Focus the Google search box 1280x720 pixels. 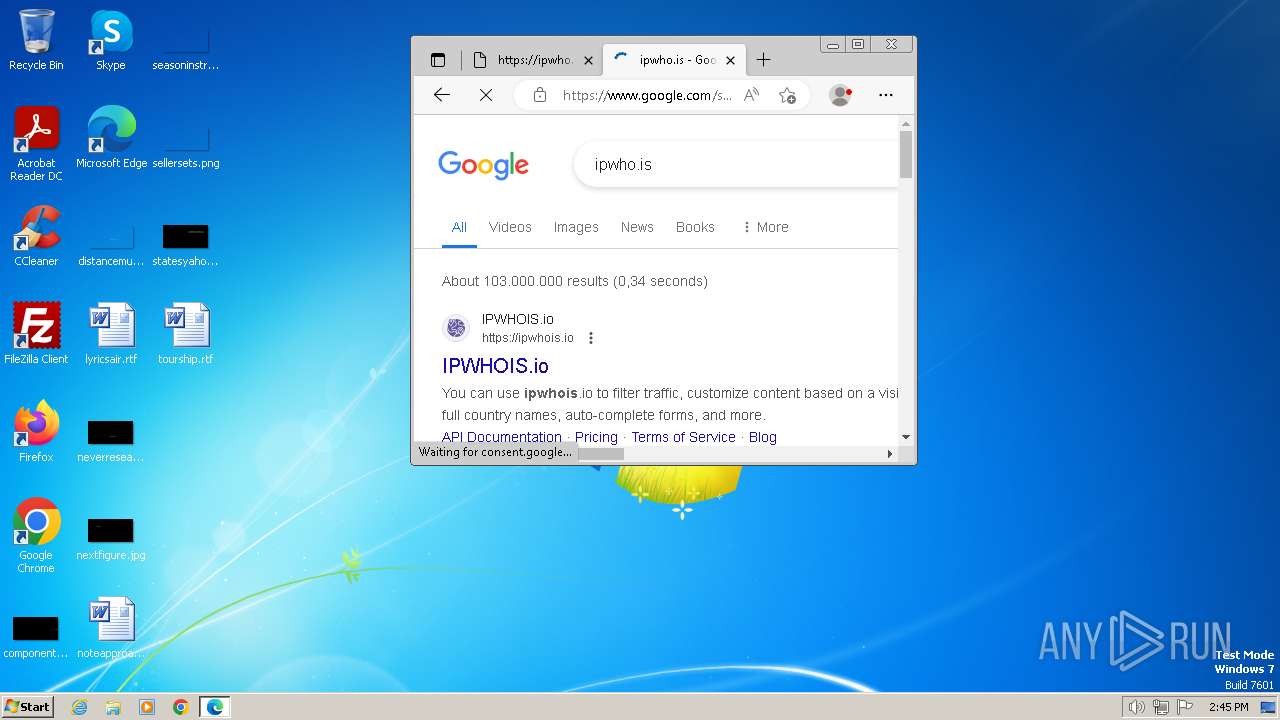click(735, 164)
